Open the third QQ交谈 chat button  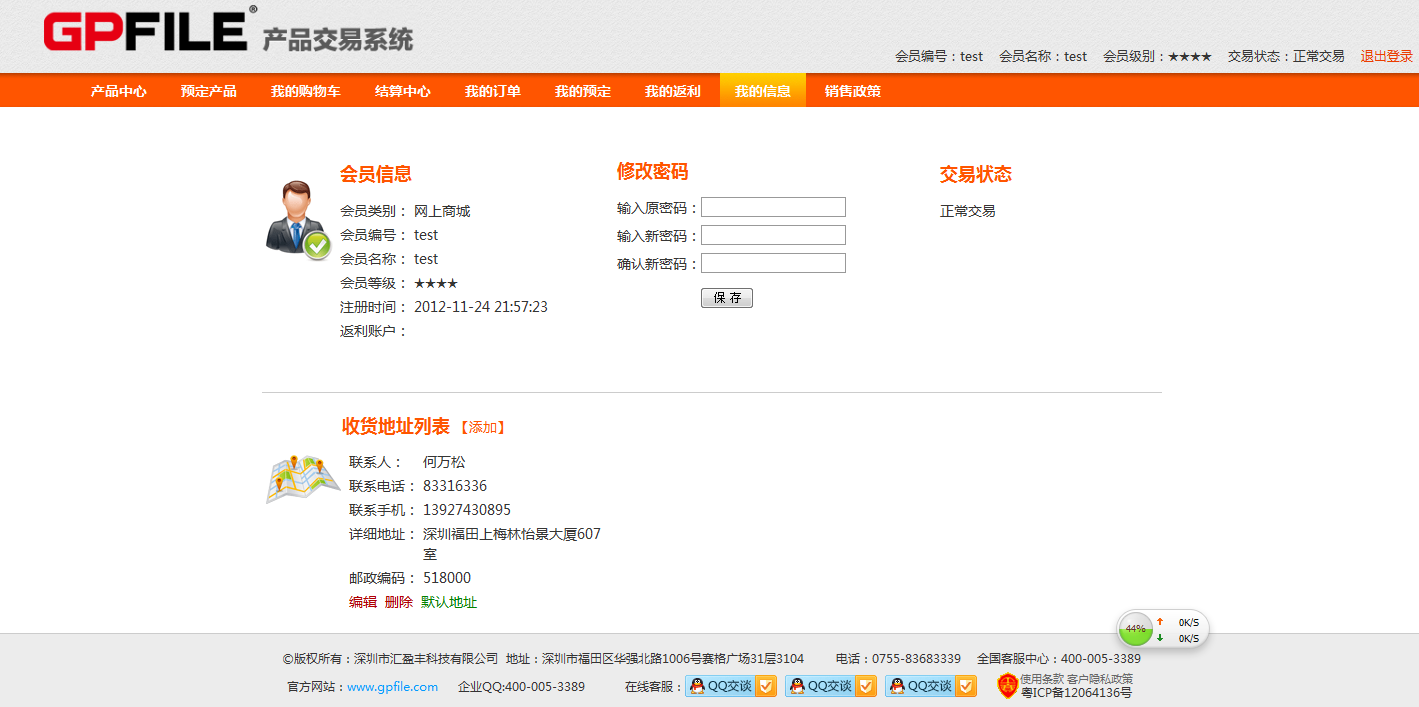[930, 686]
